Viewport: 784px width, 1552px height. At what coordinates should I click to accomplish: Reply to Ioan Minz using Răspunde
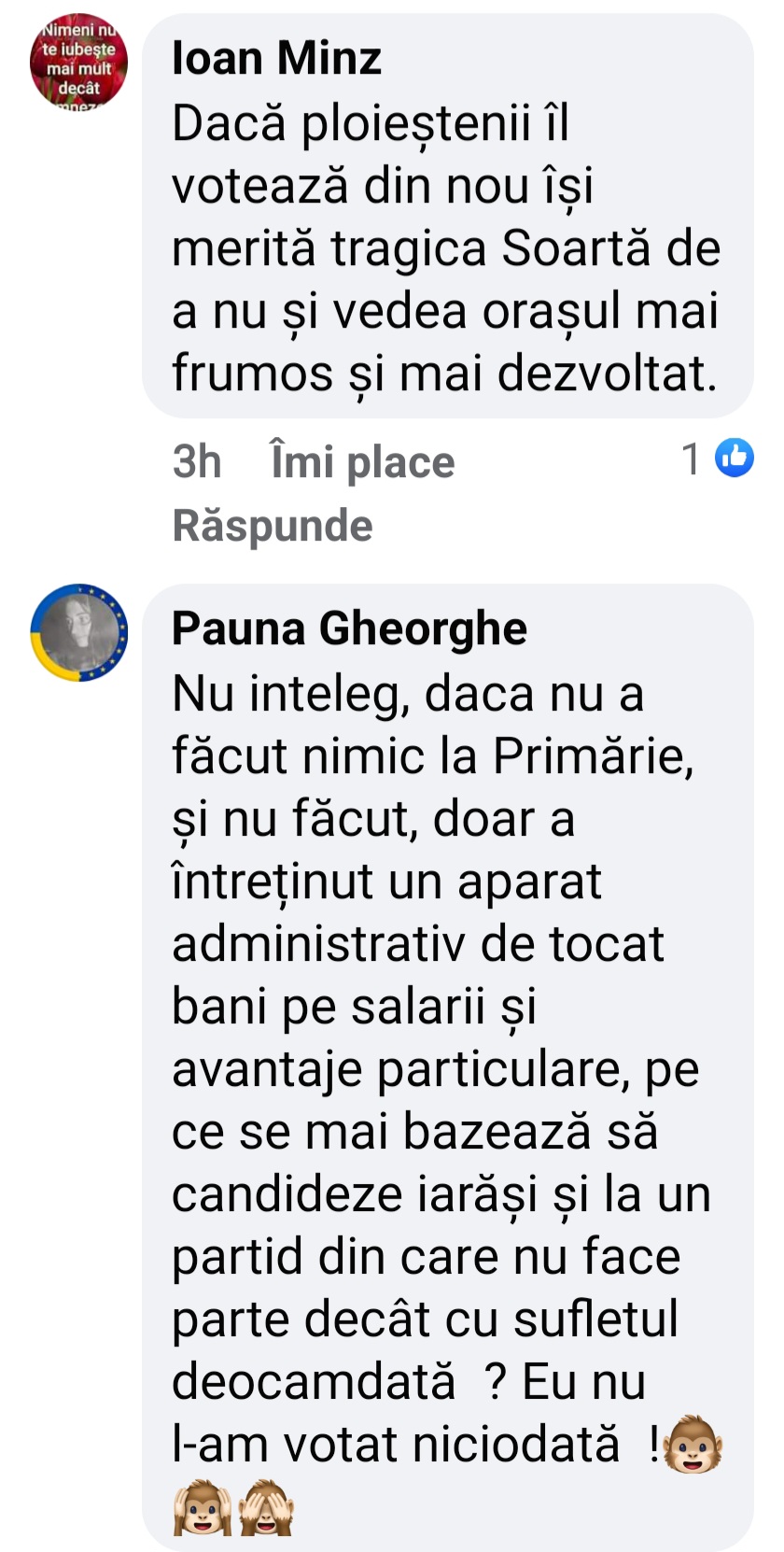pyautogui.click(x=273, y=525)
